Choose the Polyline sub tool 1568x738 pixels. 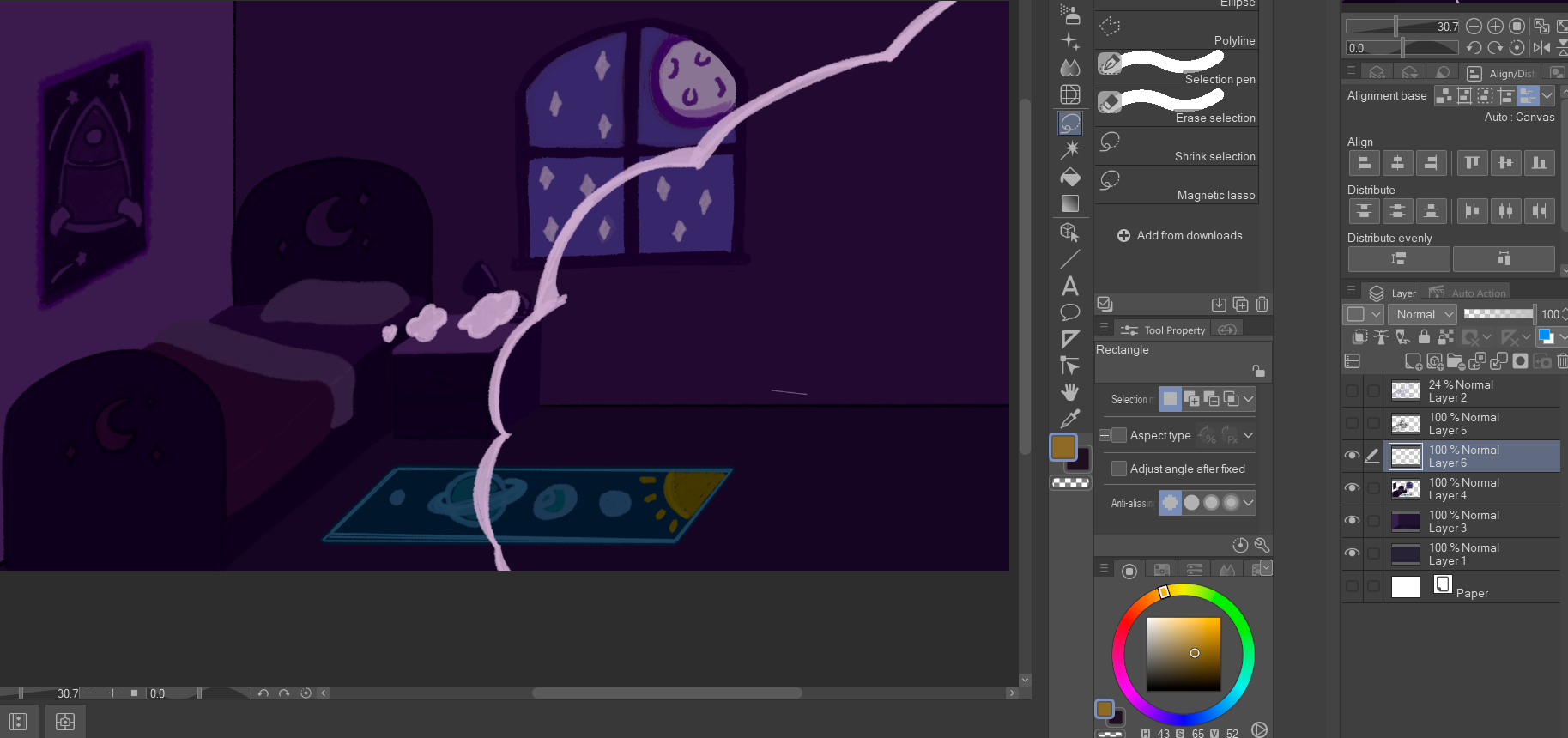[x=1178, y=30]
